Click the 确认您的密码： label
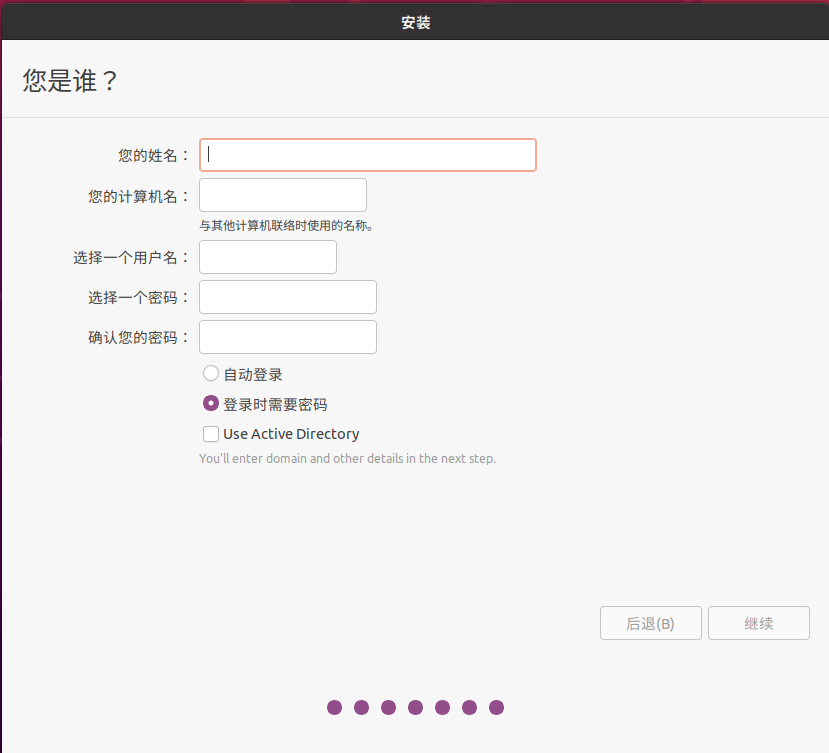The height and width of the screenshot is (753, 829). click(x=139, y=337)
